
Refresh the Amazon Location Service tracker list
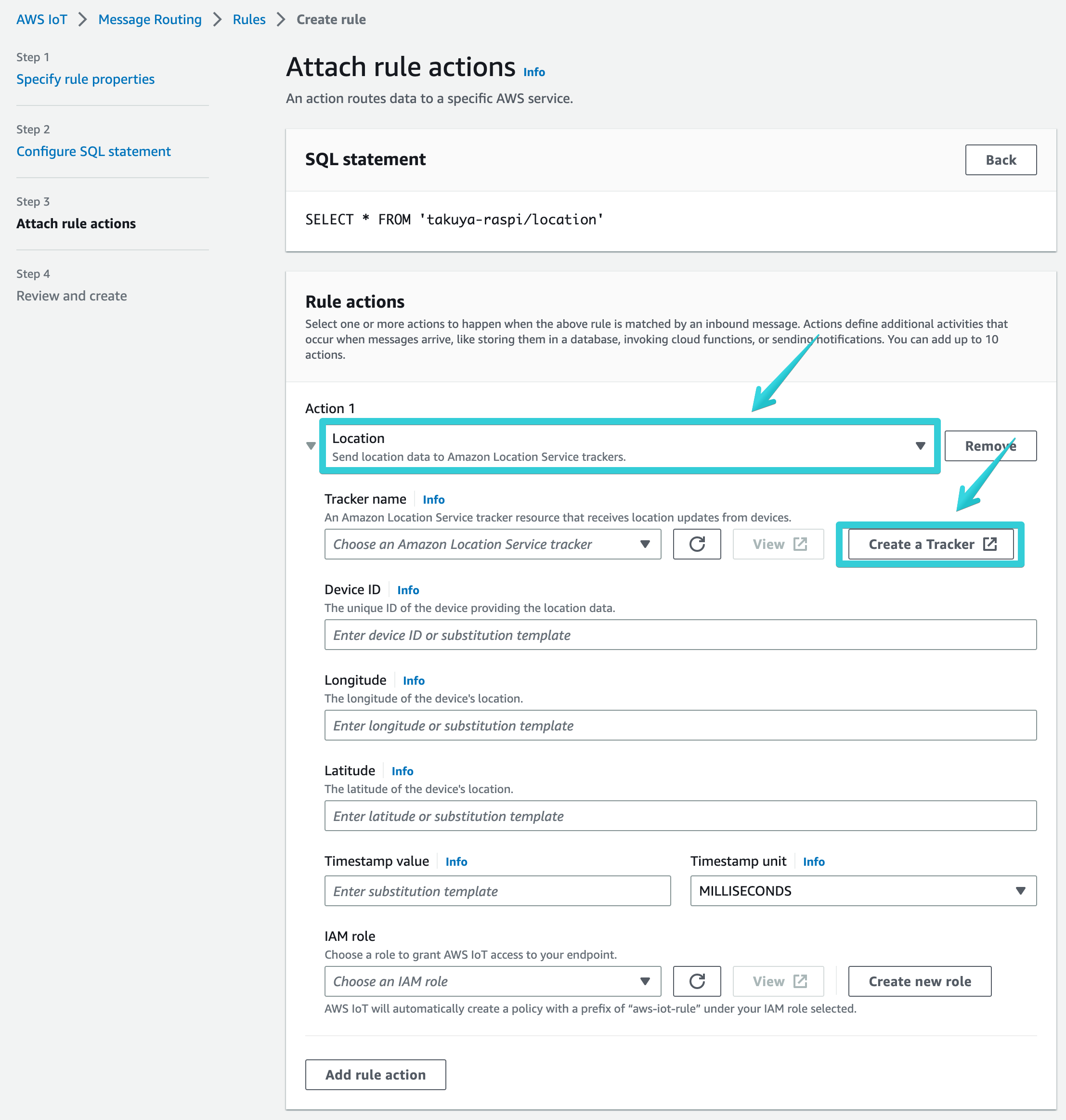[697, 544]
